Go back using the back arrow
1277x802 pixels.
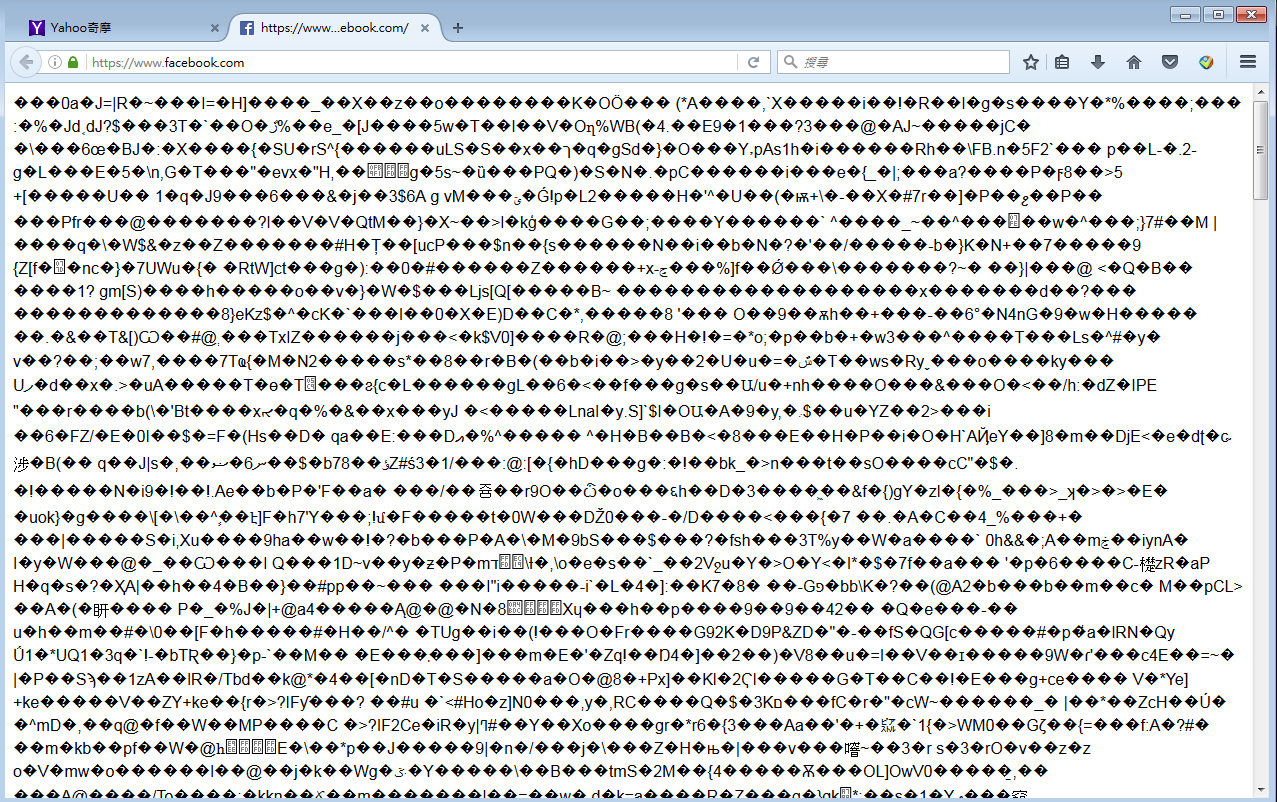click(x=25, y=62)
